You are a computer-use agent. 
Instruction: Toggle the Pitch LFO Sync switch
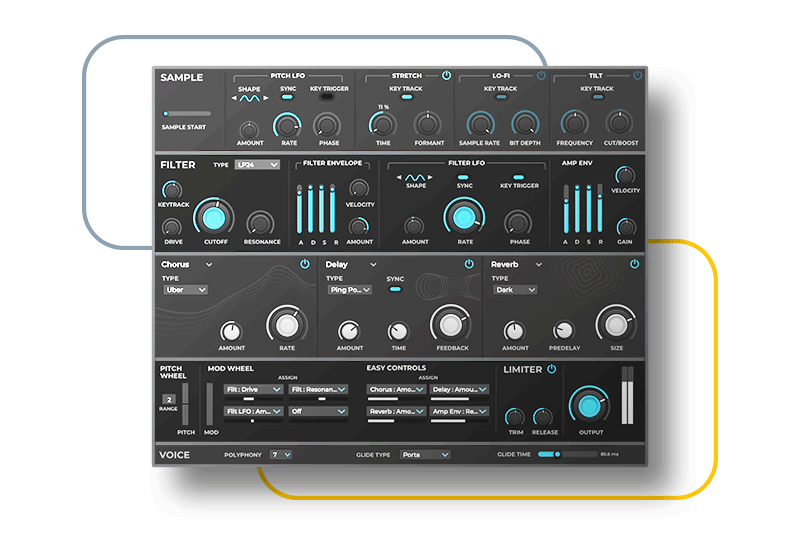coord(288,99)
